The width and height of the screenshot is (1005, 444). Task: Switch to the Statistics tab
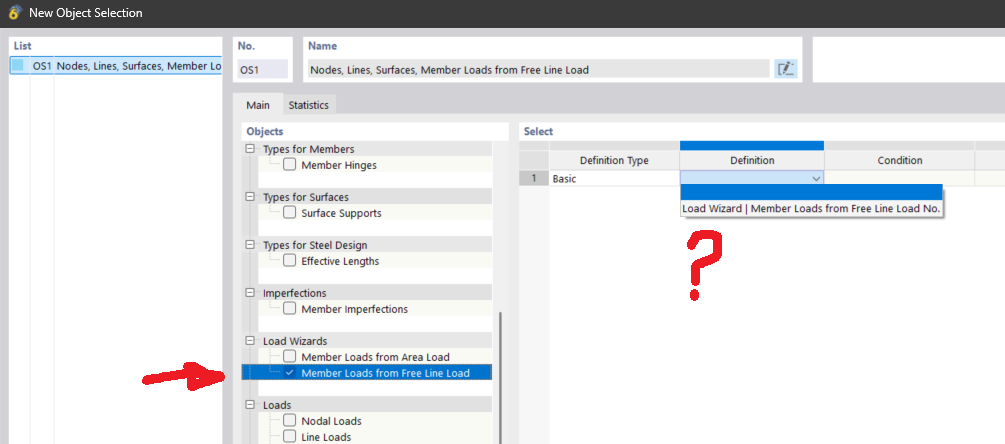pyautogui.click(x=308, y=105)
